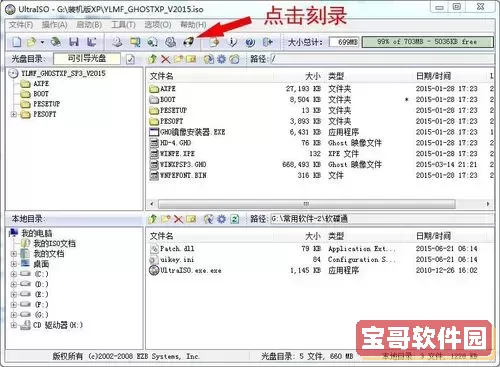Click the Save As toolbar icon
This screenshot has width=500, height=367.
[x=91, y=42]
